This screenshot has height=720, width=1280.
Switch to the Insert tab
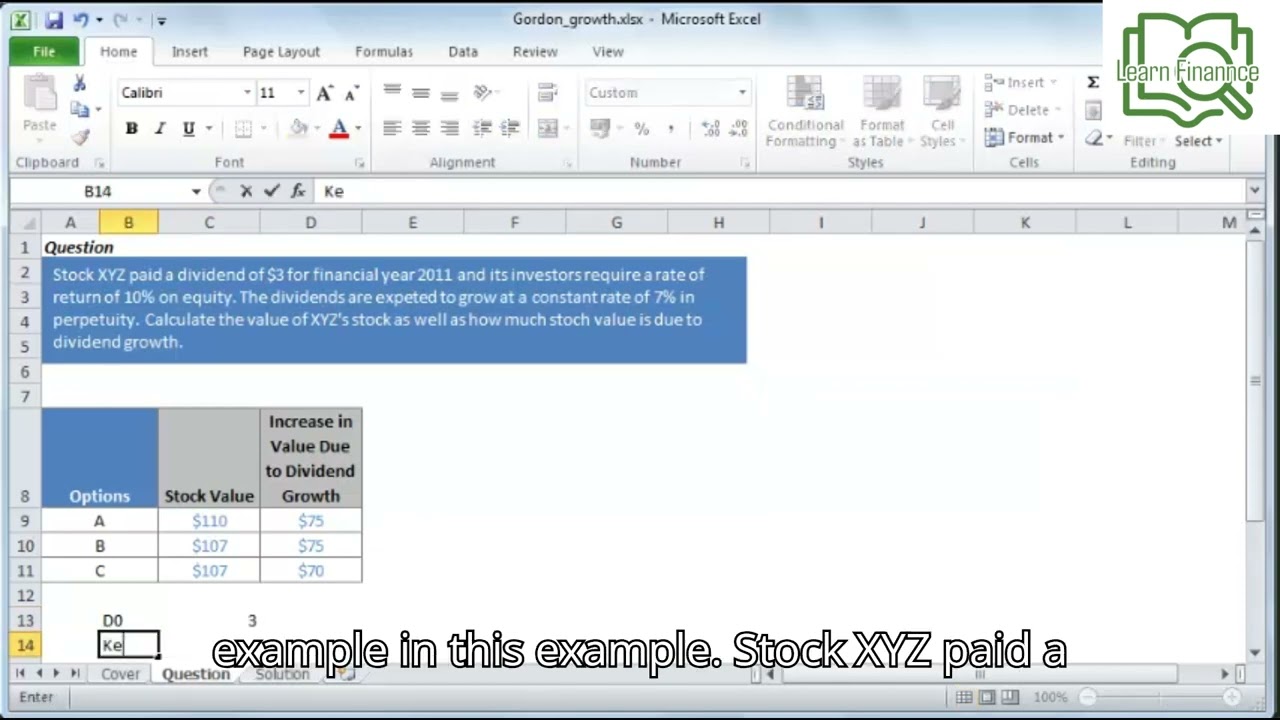pyautogui.click(x=190, y=52)
